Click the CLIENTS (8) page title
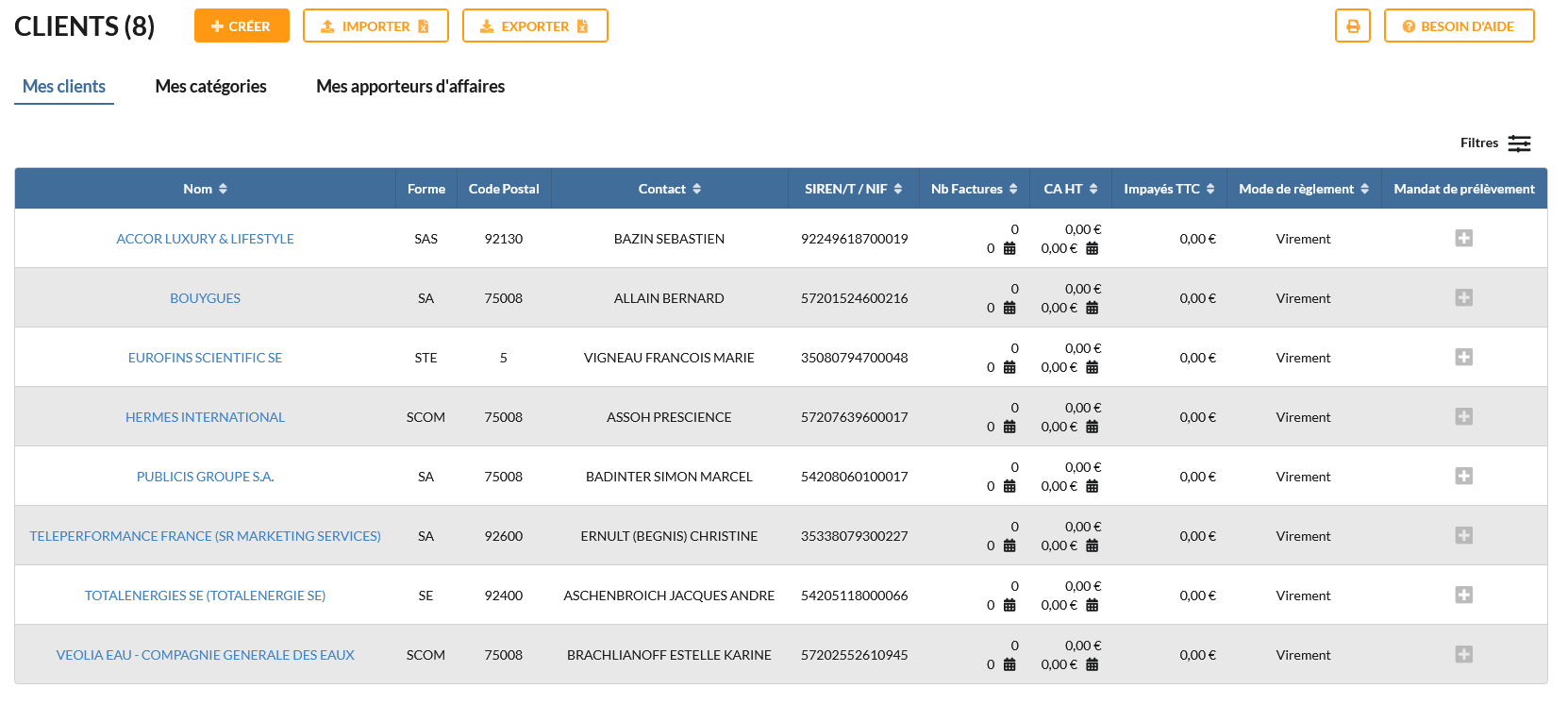1568x705 pixels. pos(85,26)
